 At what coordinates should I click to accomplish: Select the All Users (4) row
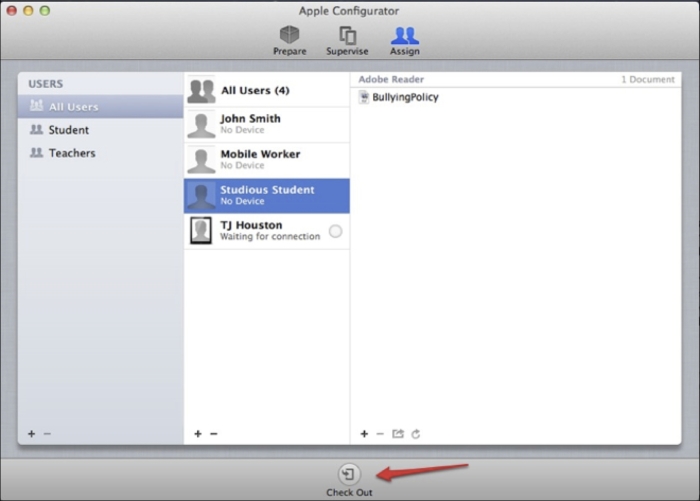coord(267,90)
